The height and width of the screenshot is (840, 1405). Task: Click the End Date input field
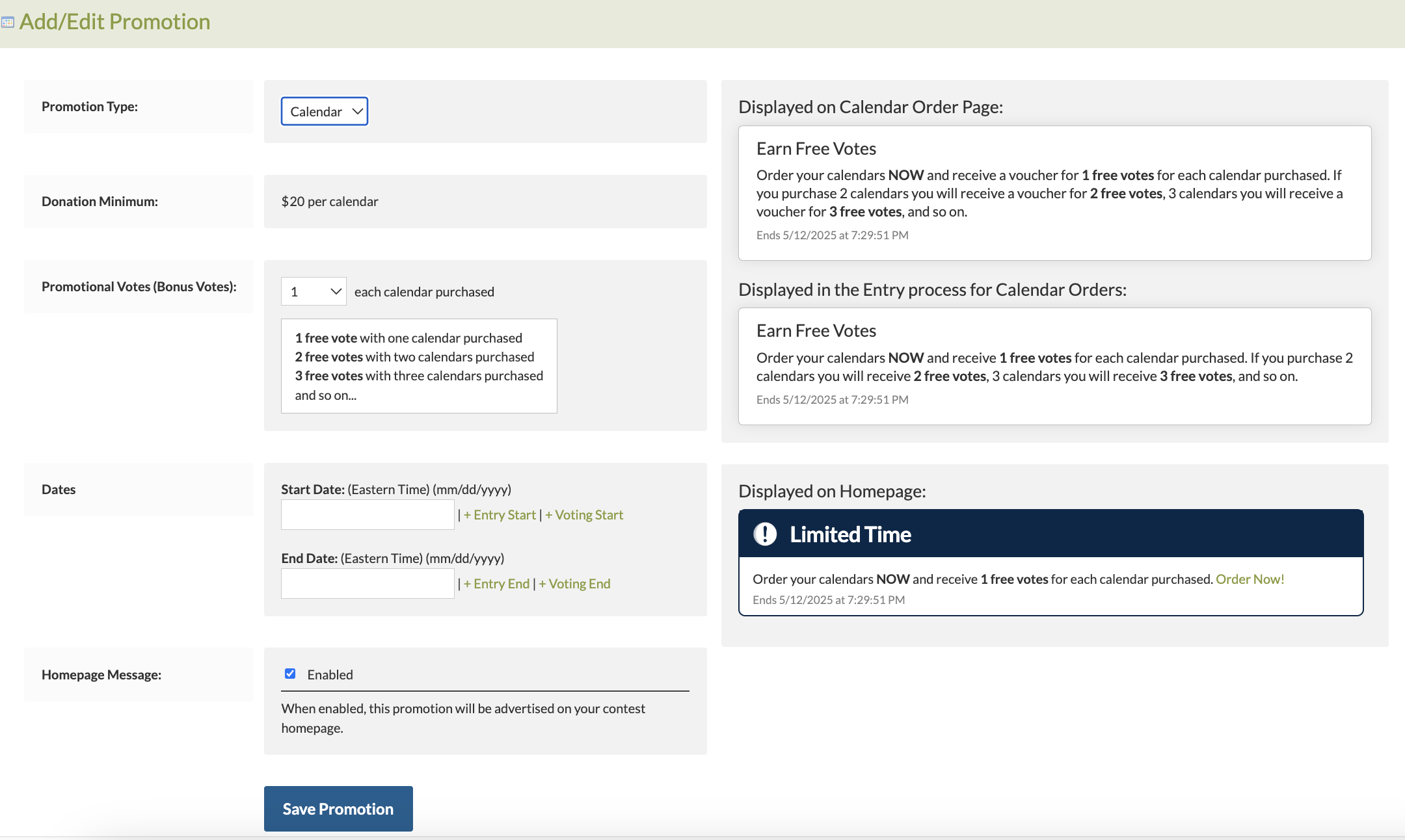point(368,584)
